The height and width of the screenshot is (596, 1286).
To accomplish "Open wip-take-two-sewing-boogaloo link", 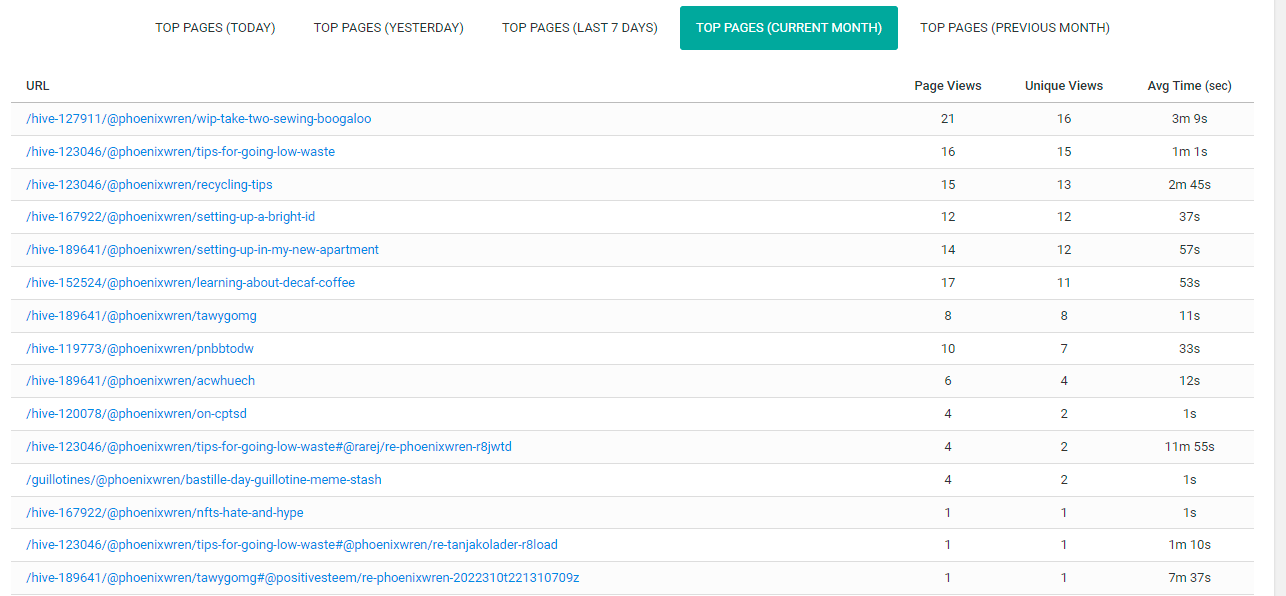I will (x=199, y=119).
